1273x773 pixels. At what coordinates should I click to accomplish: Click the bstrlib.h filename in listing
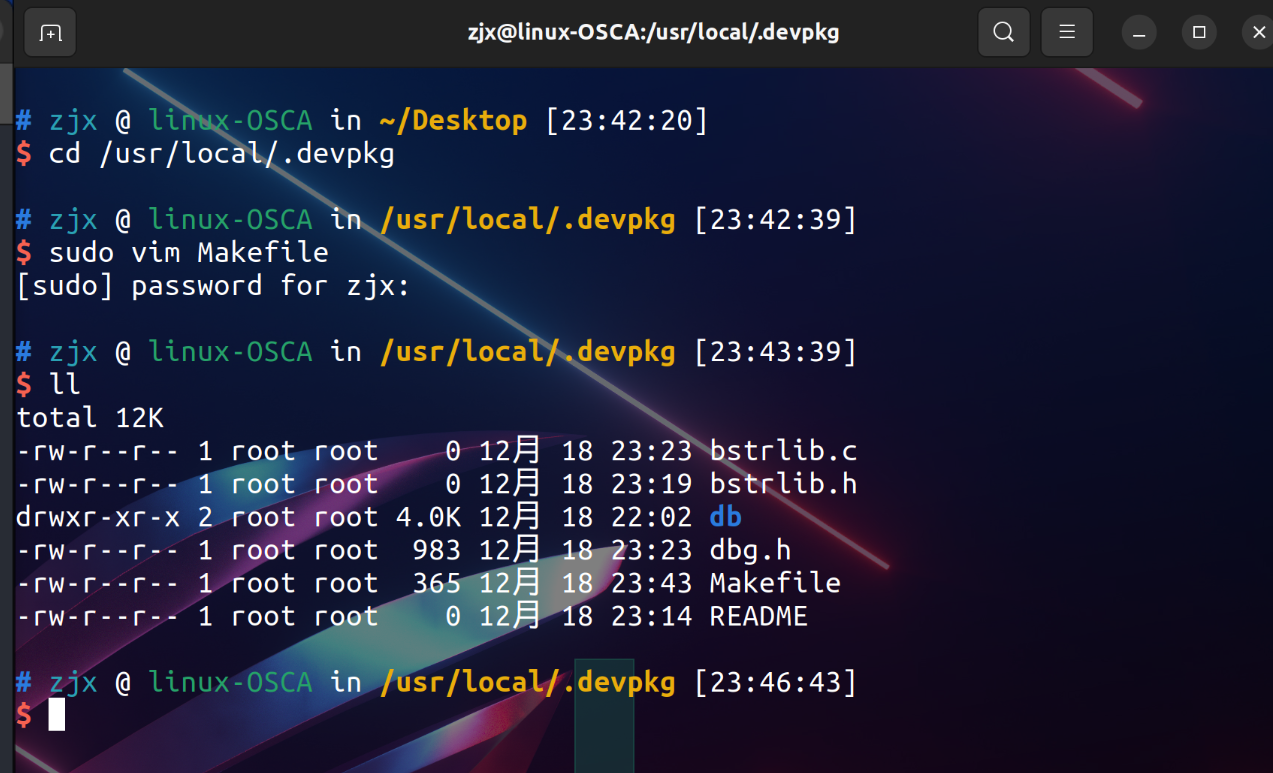coord(783,484)
